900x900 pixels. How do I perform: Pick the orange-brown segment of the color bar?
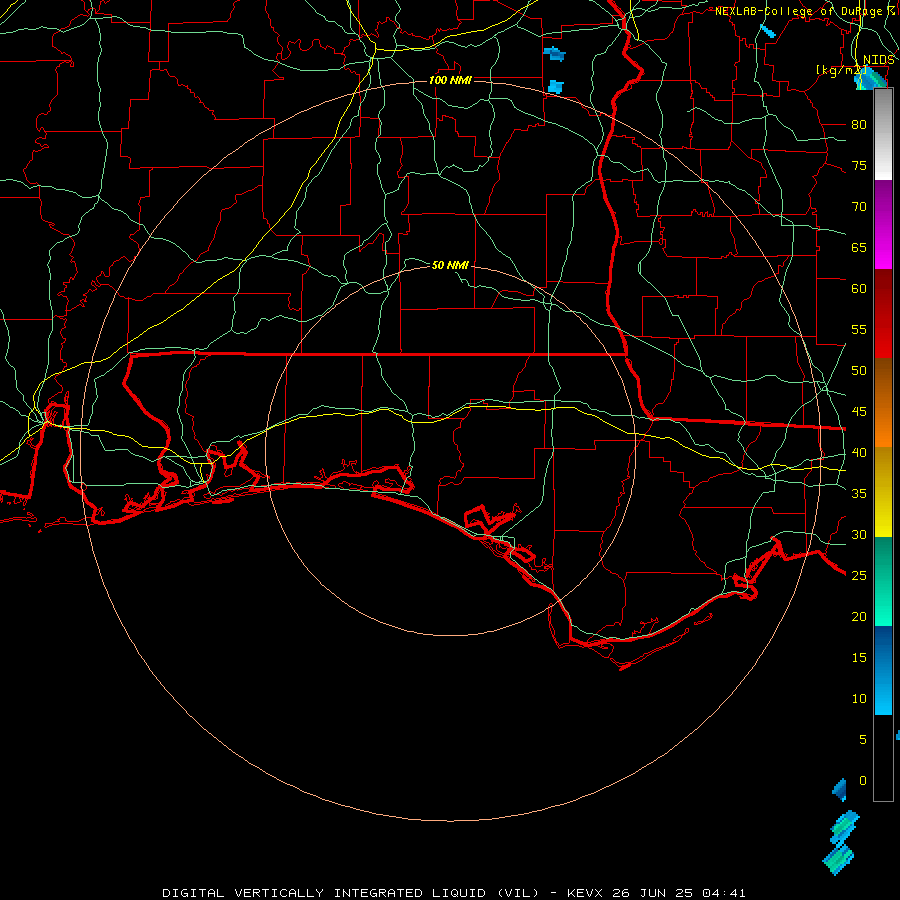tap(883, 403)
